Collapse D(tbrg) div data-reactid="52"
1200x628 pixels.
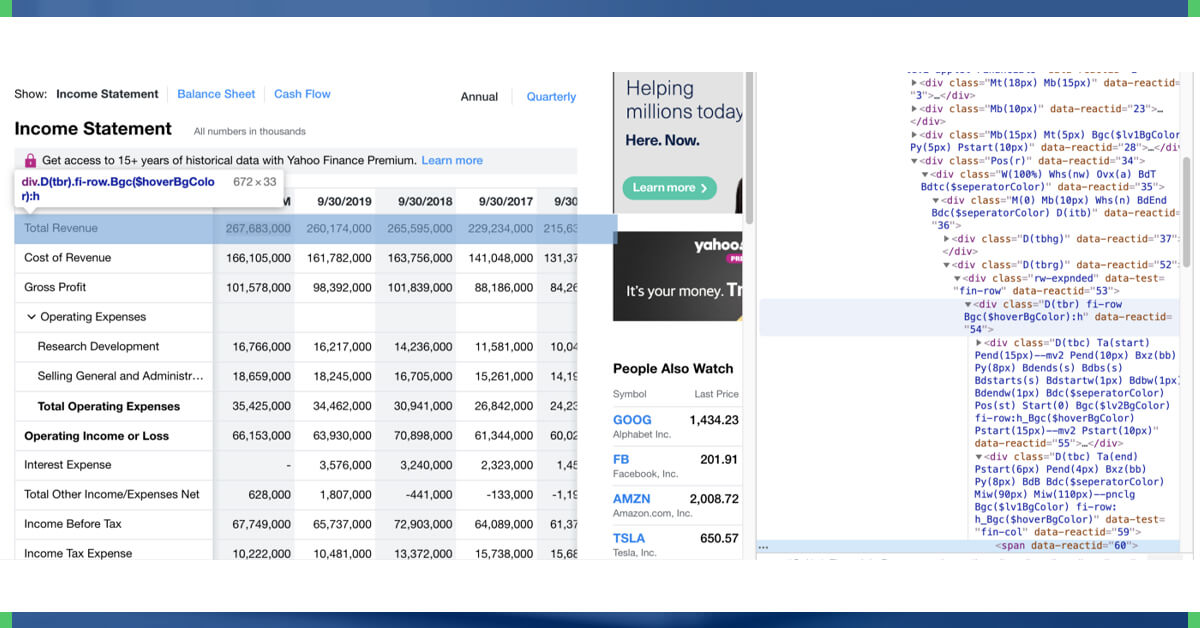[x=947, y=265]
